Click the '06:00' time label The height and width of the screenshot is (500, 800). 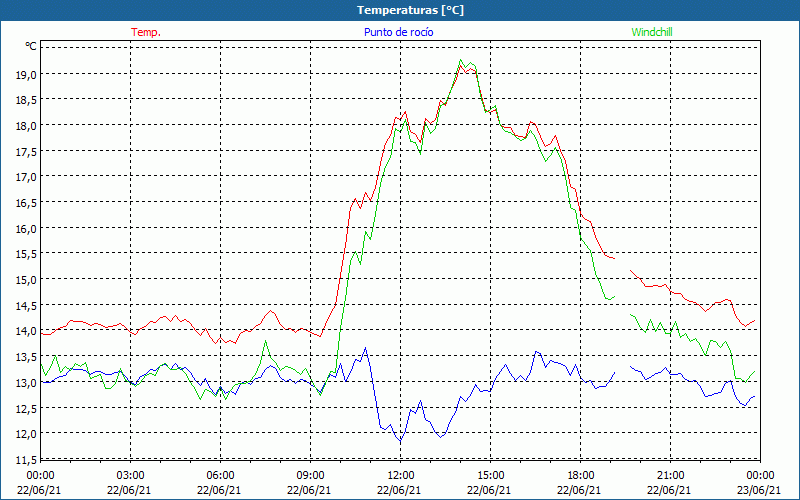[220, 476]
